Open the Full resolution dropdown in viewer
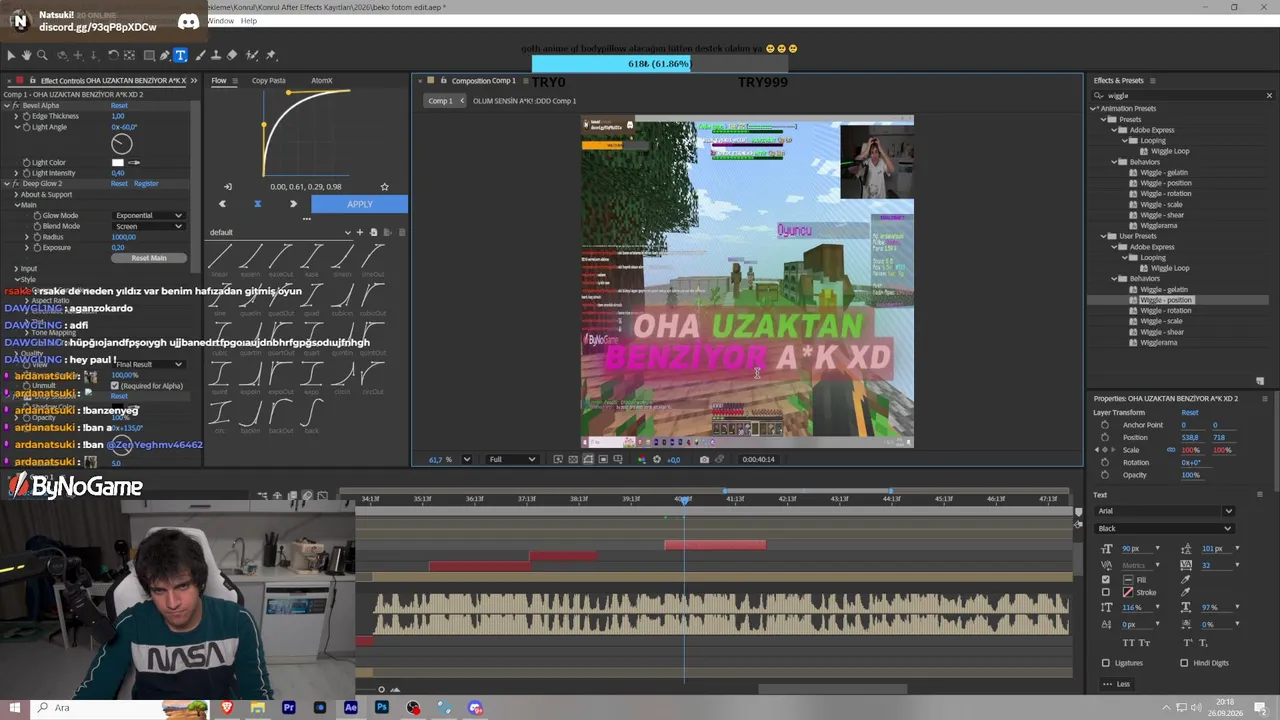Viewport: 1280px width, 720px height. pos(511,459)
